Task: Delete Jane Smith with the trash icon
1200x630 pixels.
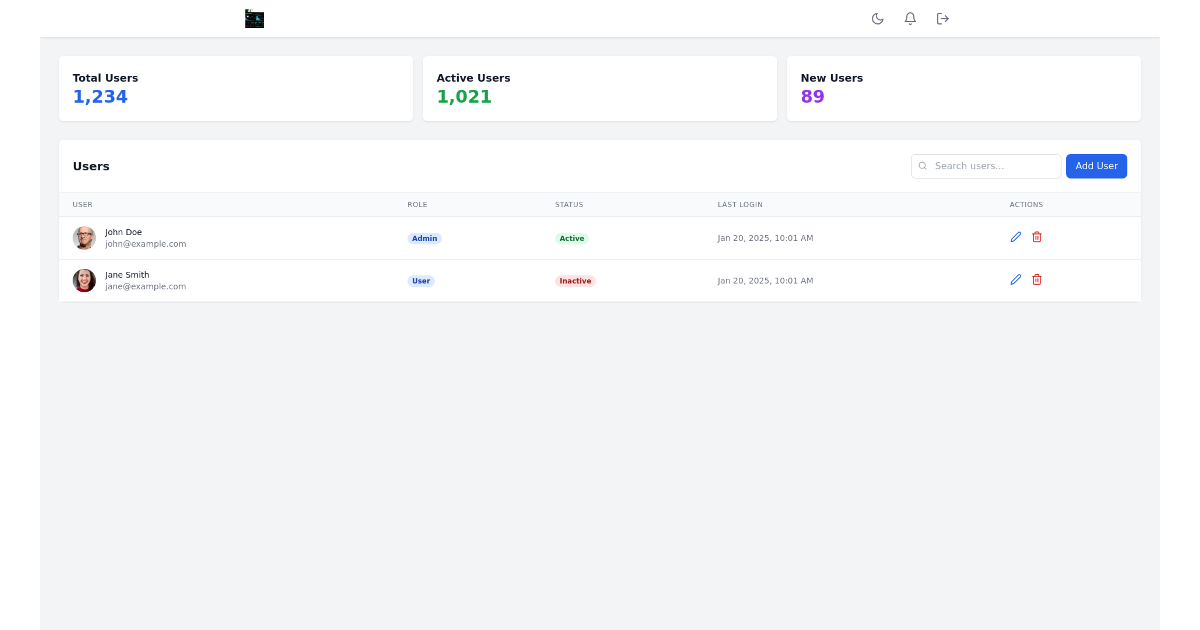Action: pos(1037,280)
